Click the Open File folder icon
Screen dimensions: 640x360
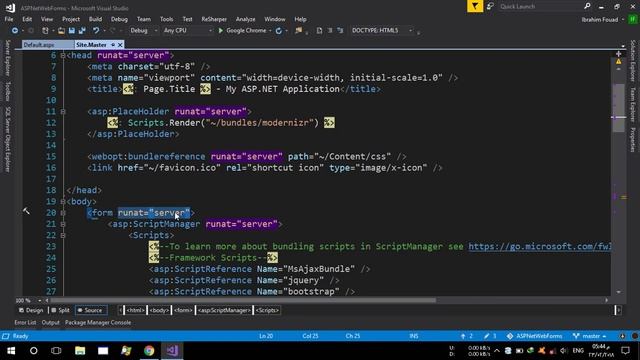pyautogui.click(x=61, y=31)
